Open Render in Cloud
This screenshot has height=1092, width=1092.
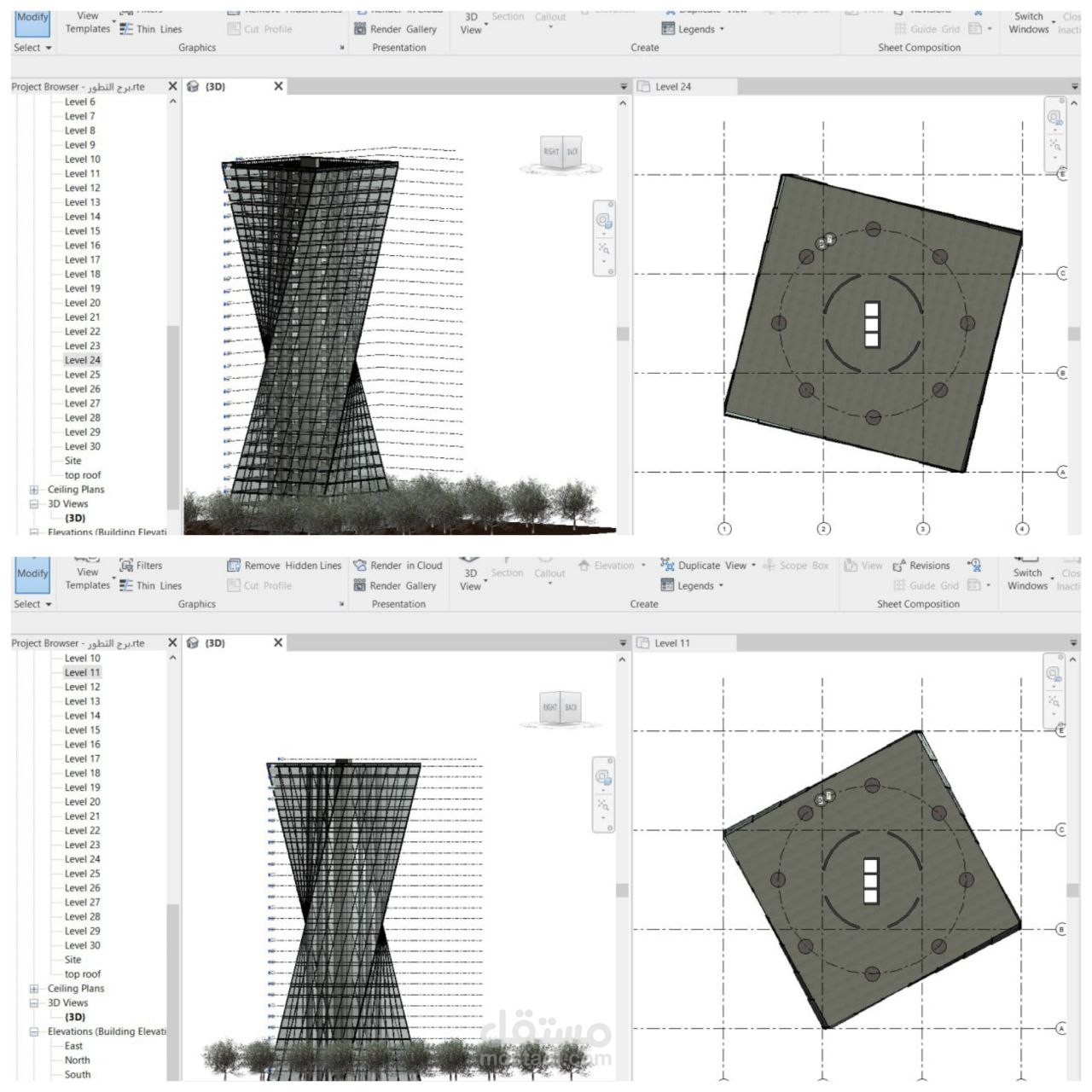(x=398, y=566)
